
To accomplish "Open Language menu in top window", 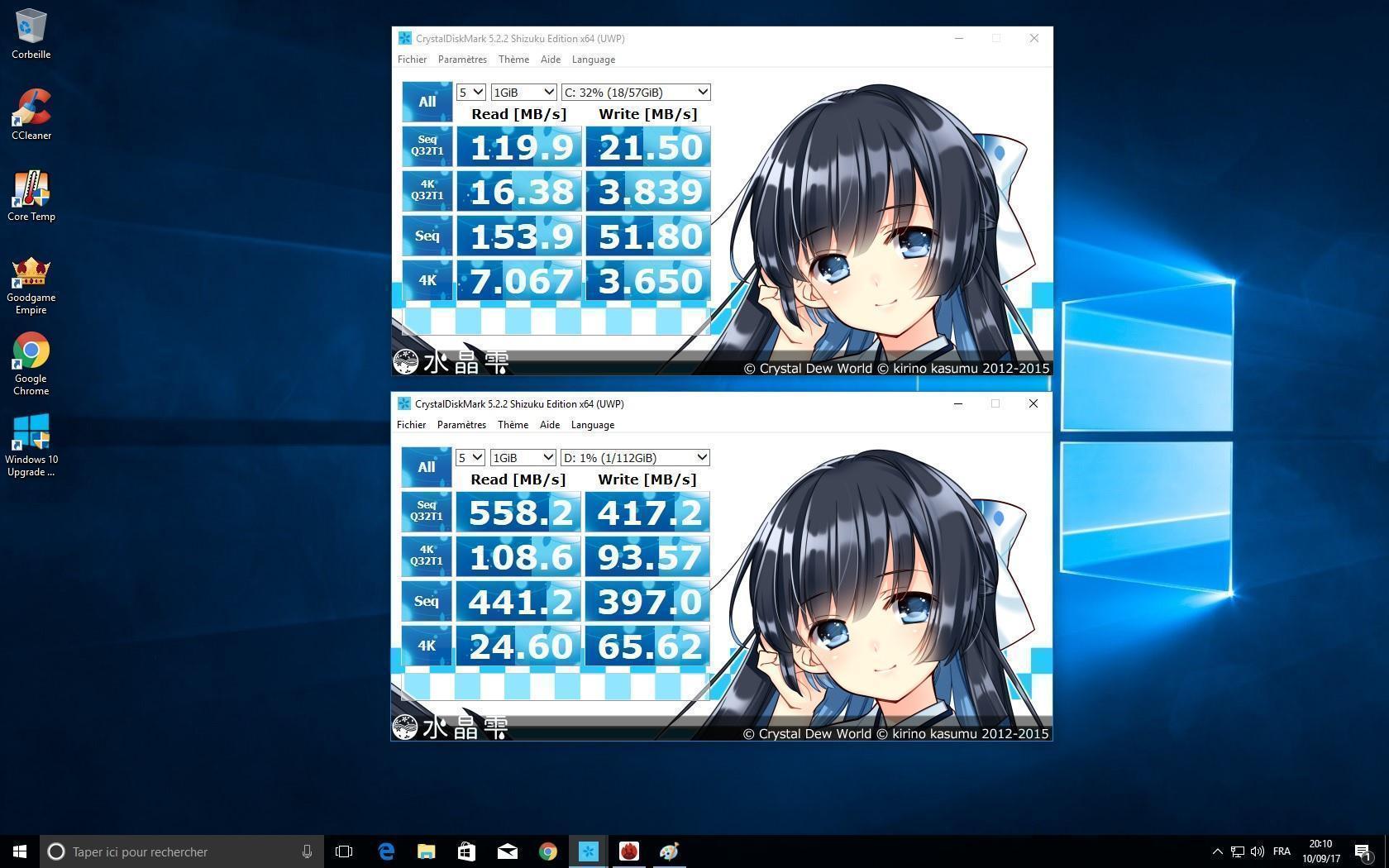I will coord(593,60).
